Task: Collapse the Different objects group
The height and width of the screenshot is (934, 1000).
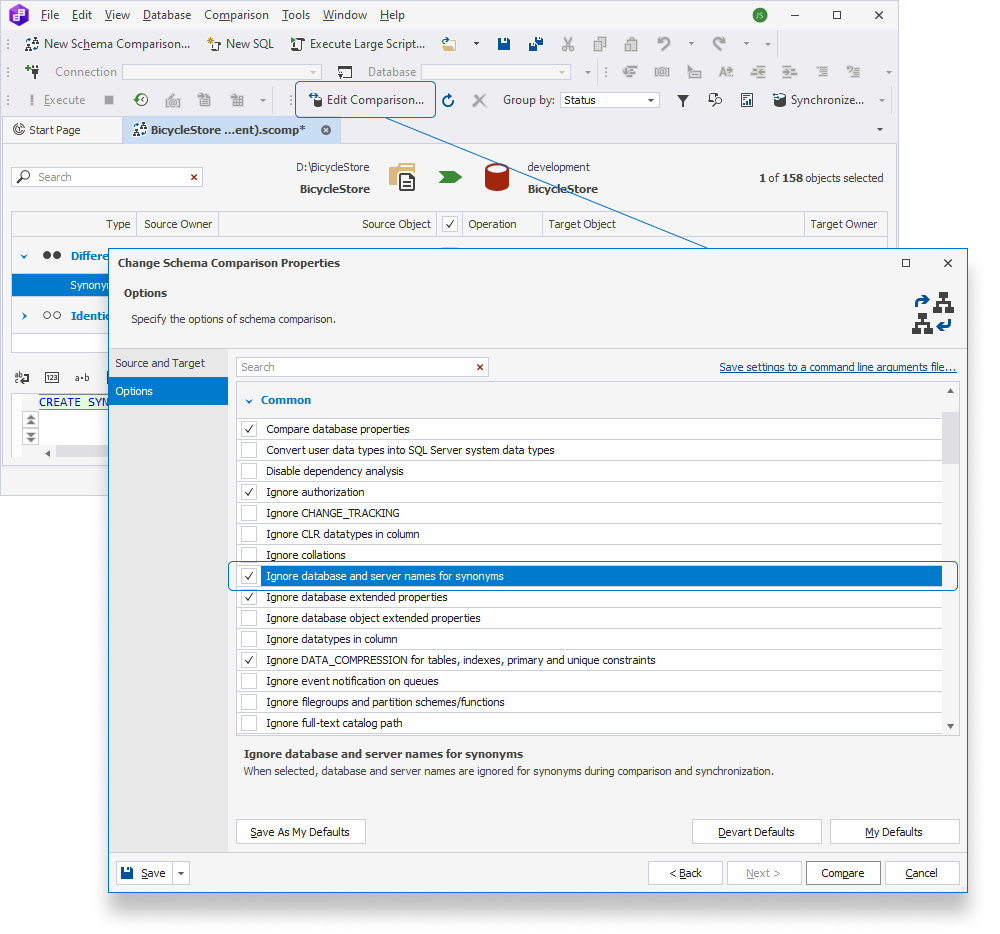Action: pos(24,256)
